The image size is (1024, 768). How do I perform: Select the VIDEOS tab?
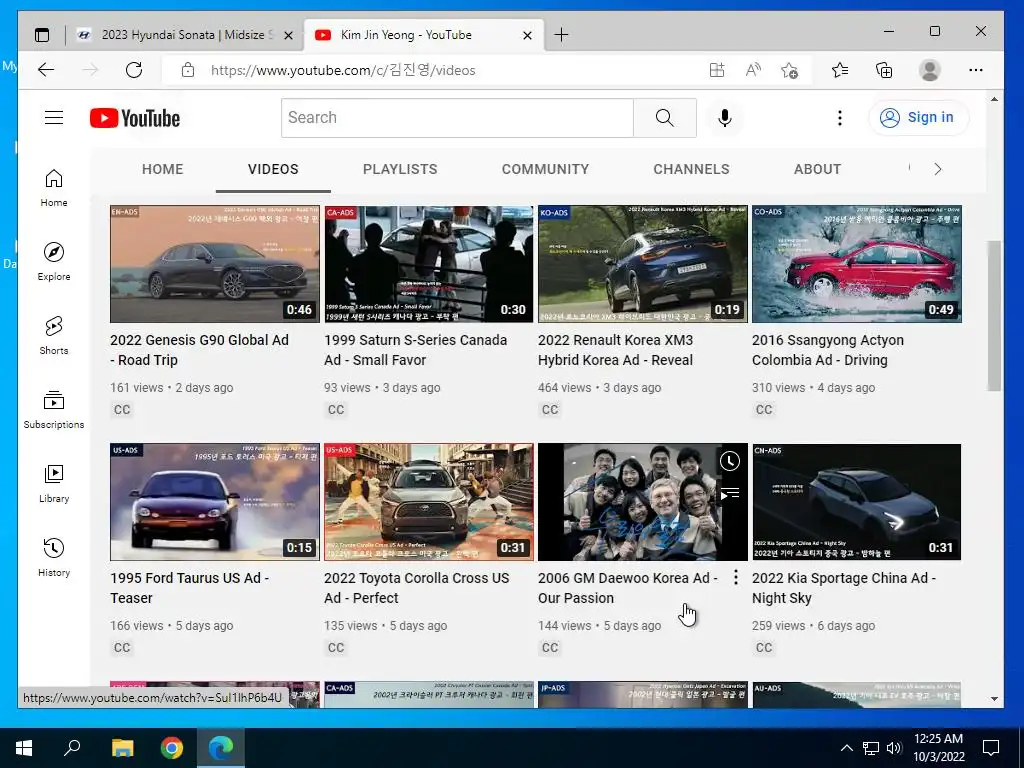click(x=273, y=169)
